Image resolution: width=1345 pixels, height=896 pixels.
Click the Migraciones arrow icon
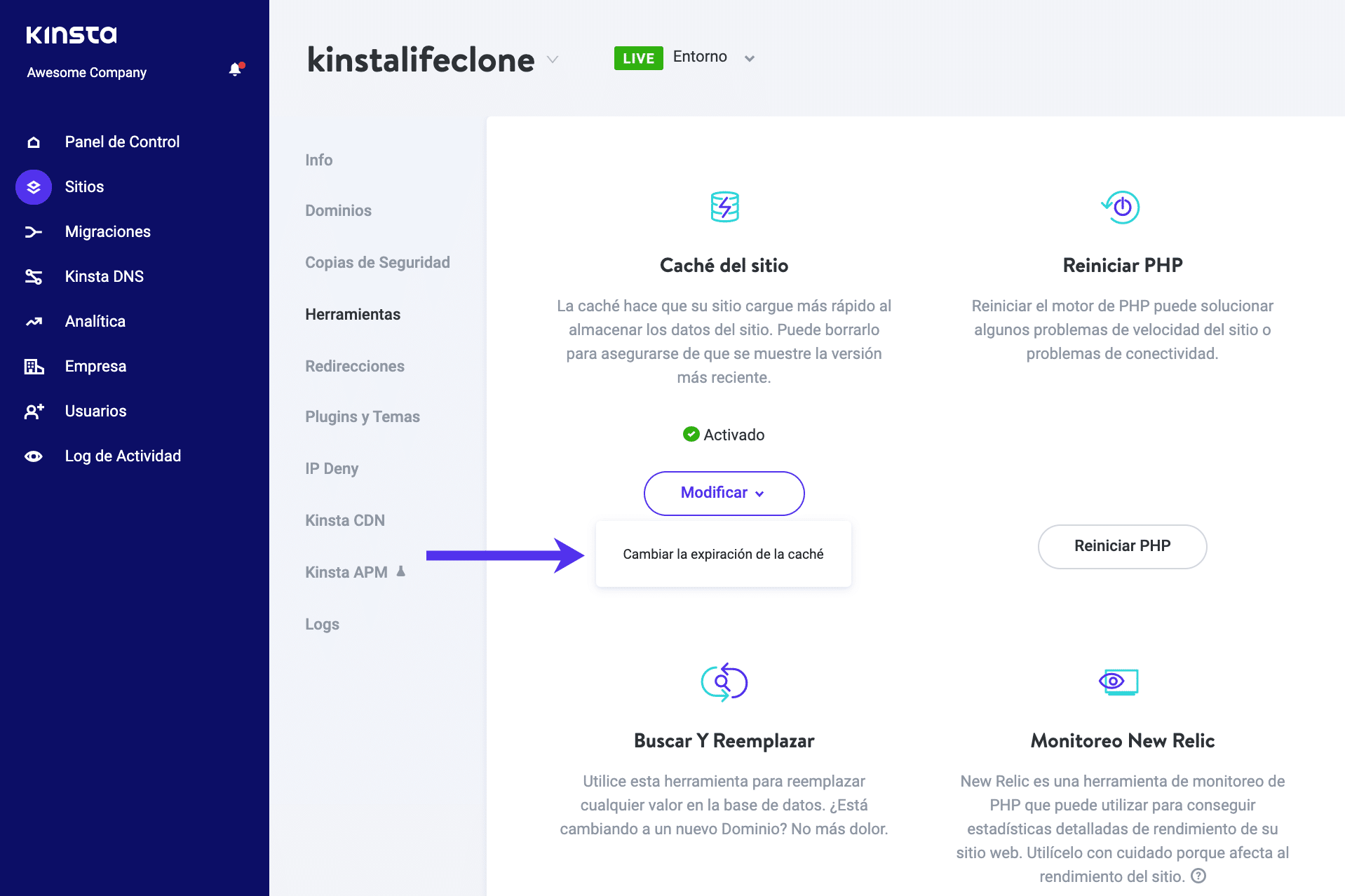click(x=34, y=232)
